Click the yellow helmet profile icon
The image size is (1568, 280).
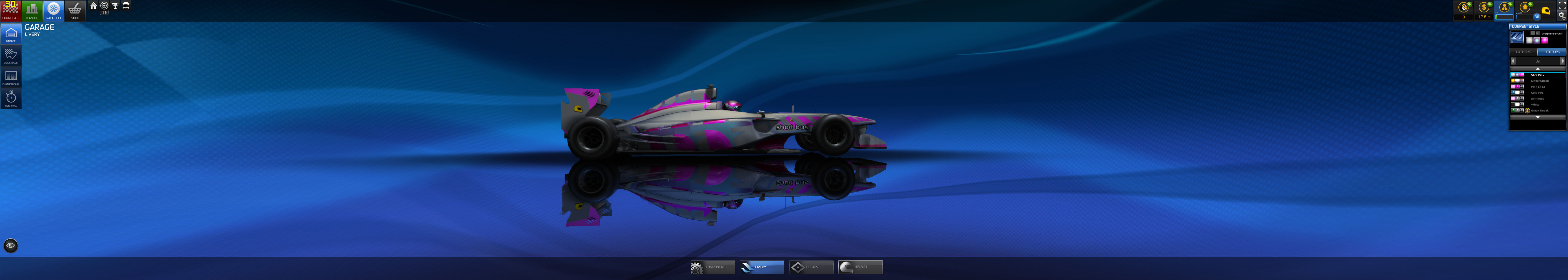[x=1546, y=11]
